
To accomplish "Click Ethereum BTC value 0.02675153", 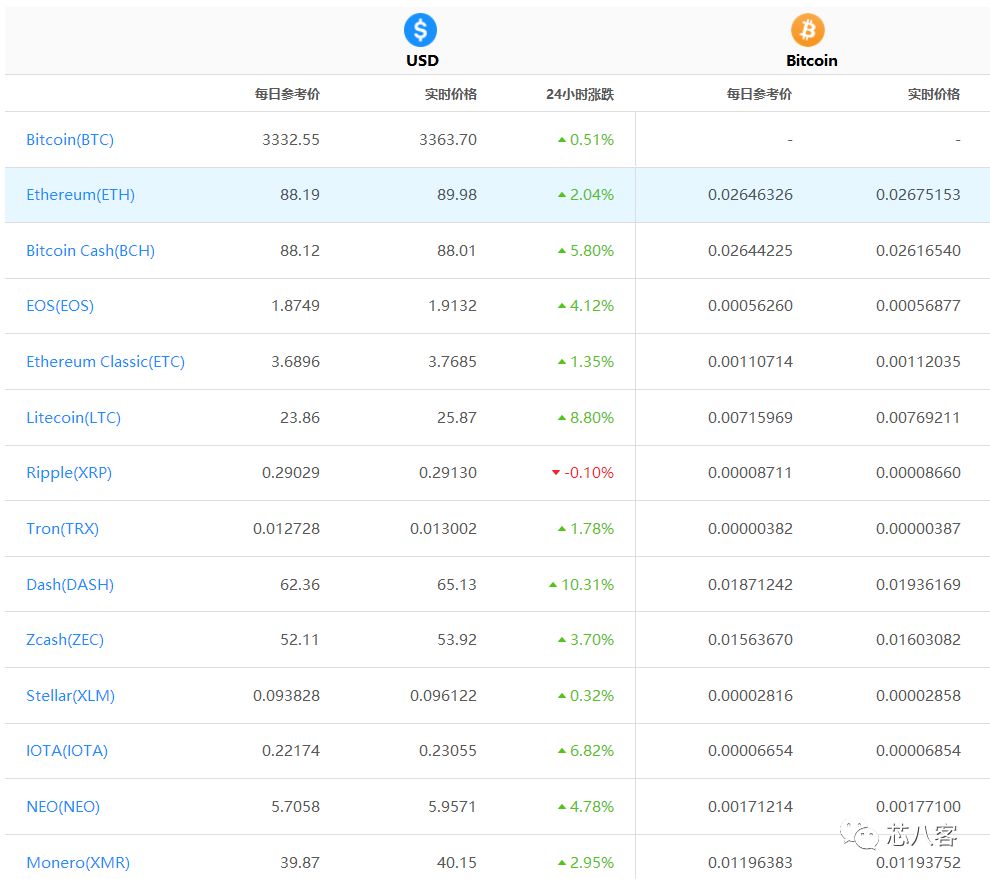I will [918, 194].
